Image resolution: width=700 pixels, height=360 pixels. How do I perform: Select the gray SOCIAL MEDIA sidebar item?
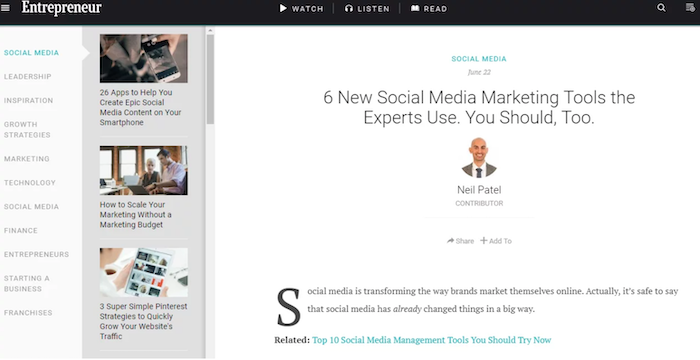click(31, 207)
